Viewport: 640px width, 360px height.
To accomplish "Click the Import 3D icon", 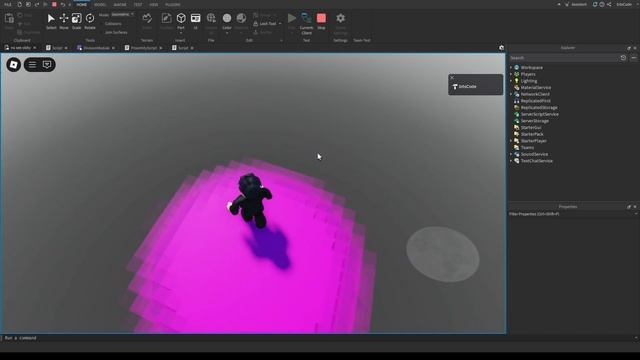I will tap(211, 18).
